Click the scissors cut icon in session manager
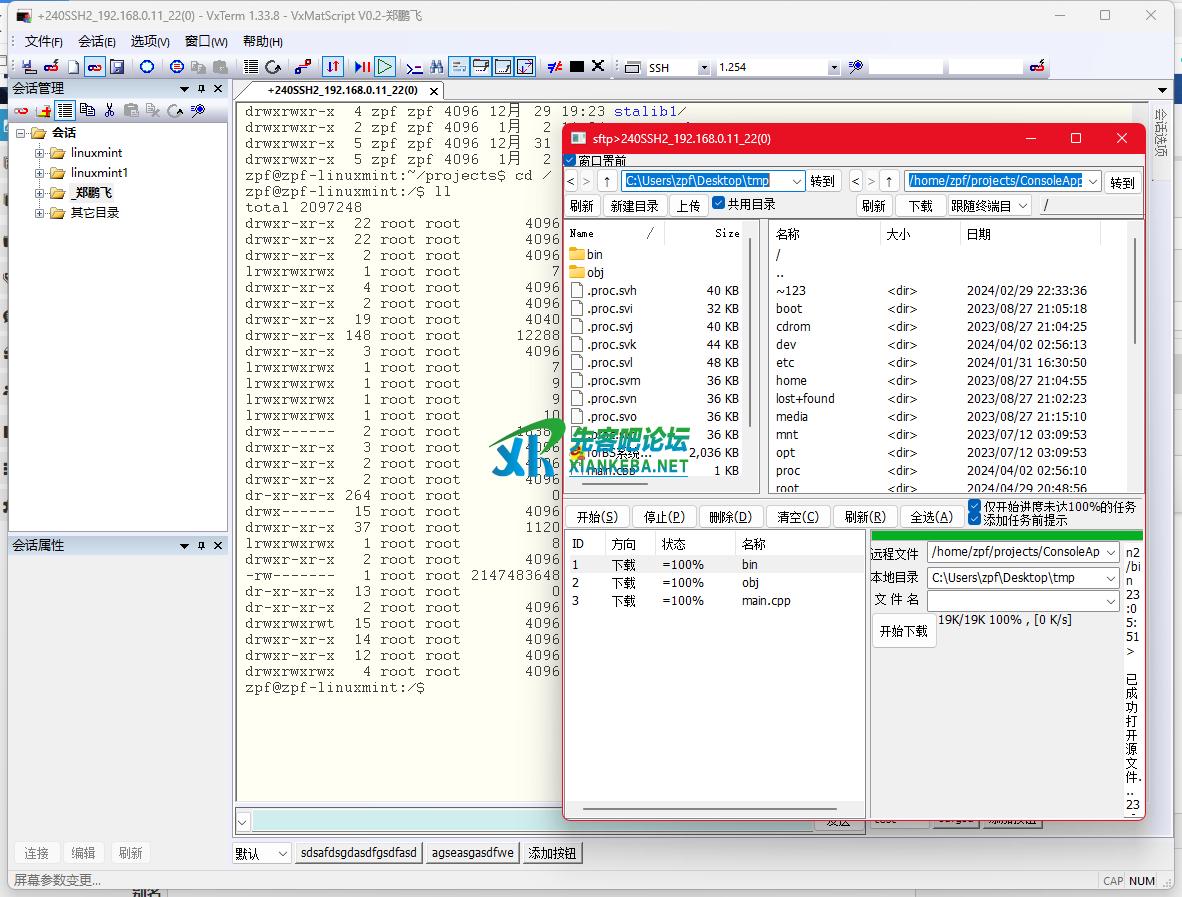This screenshot has height=897, width=1182. (x=109, y=110)
